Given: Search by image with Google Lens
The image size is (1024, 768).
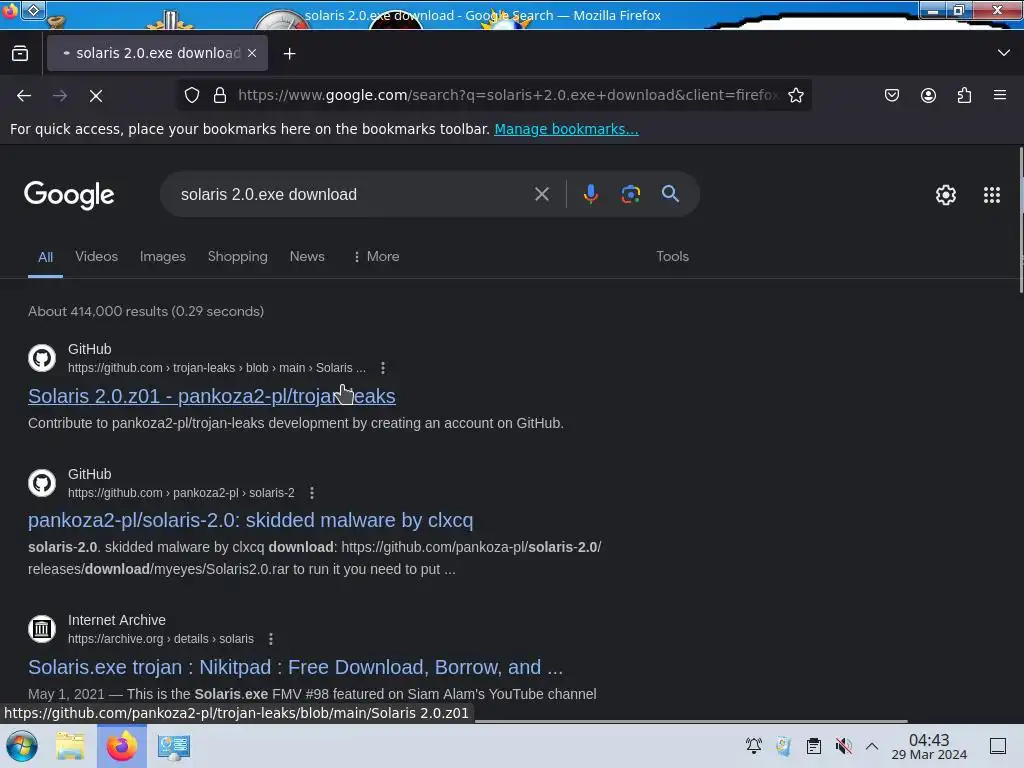Looking at the screenshot, I should tap(630, 194).
